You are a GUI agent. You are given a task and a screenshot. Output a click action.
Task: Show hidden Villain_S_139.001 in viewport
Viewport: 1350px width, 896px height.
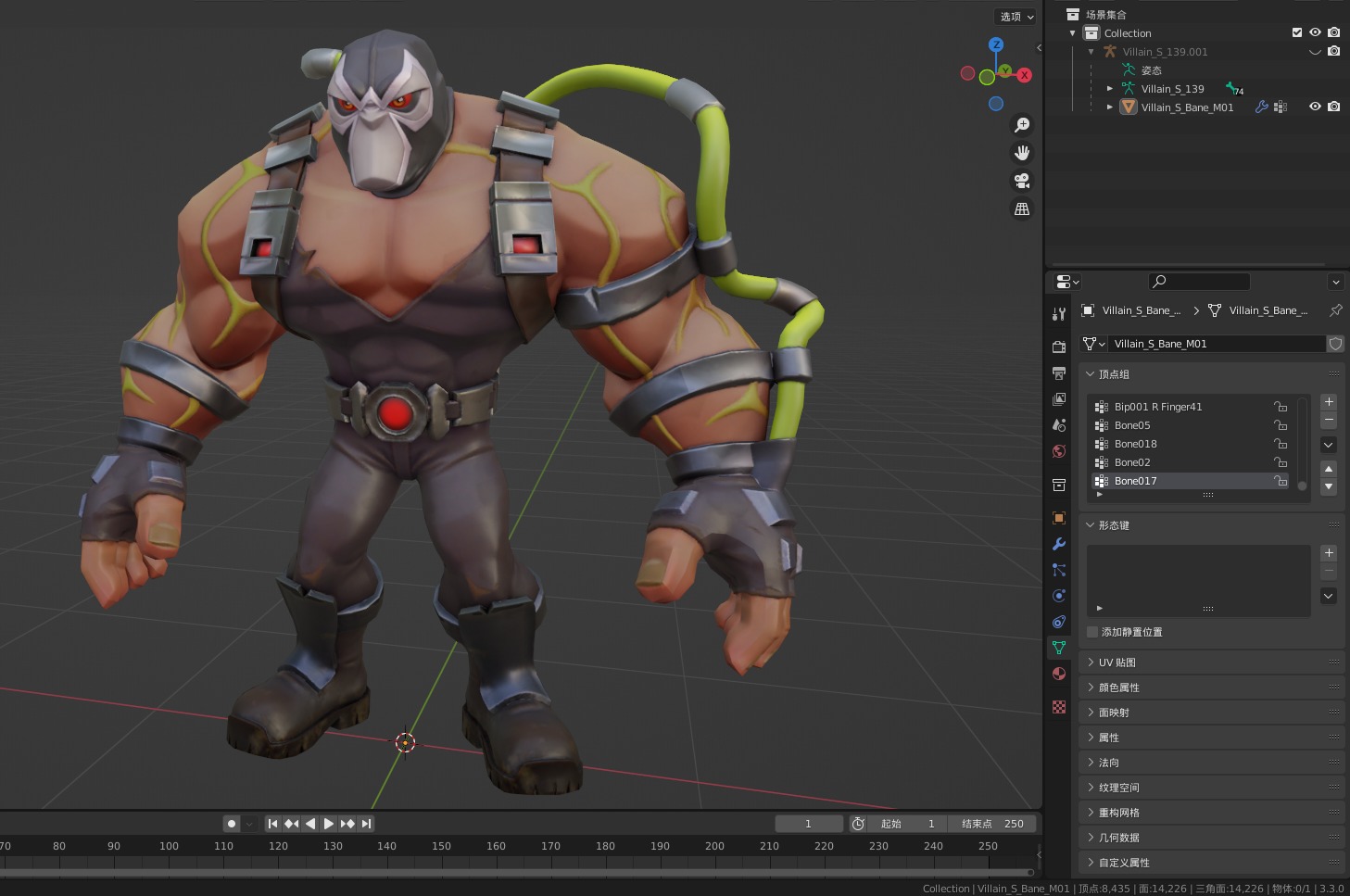1315,52
